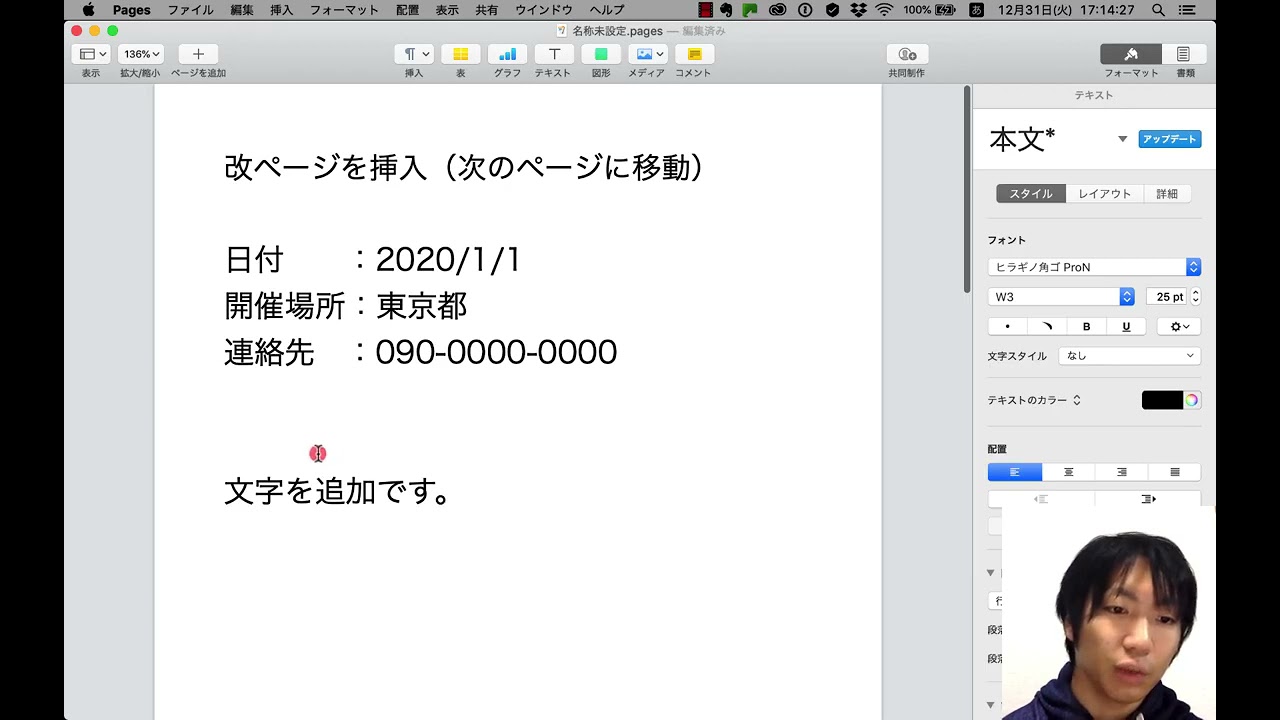1280x720 pixels.
Task: Toggle bold (B) text style
Action: [x=1087, y=326]
